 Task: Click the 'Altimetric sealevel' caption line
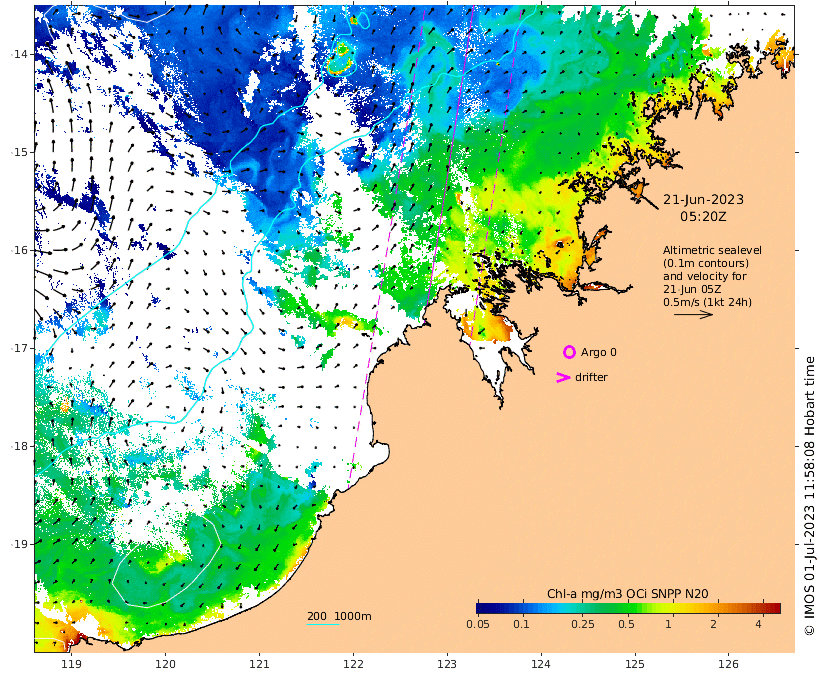tap(712, 250)
